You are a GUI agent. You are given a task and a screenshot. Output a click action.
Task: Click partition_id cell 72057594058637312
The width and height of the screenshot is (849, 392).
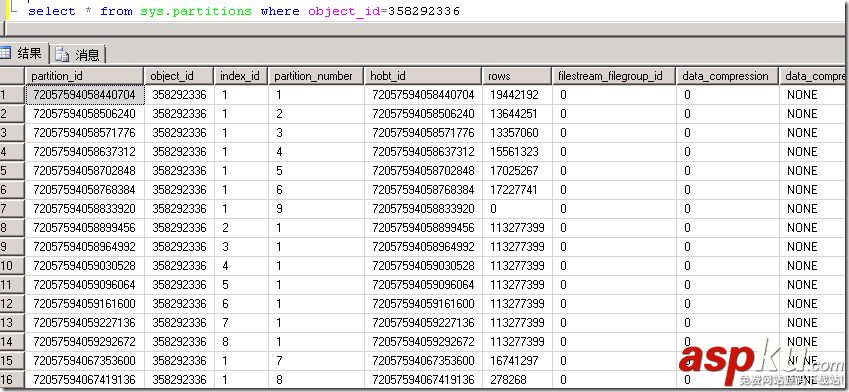click(x=84, y=152)
